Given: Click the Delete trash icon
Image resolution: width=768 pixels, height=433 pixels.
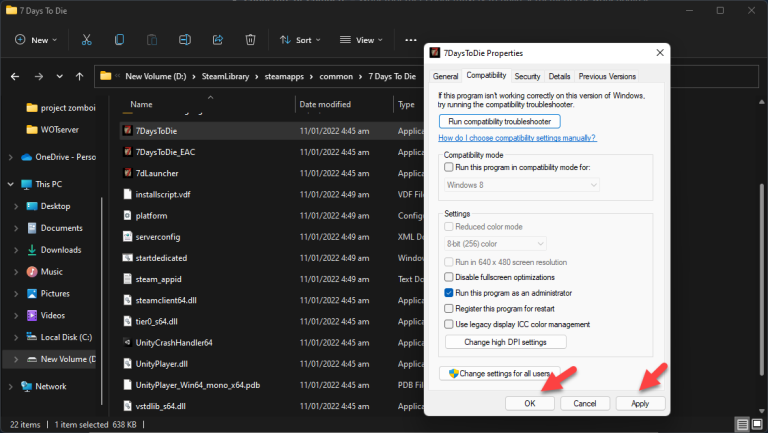Looking at the screenshot, I should (x=250, y=40).
